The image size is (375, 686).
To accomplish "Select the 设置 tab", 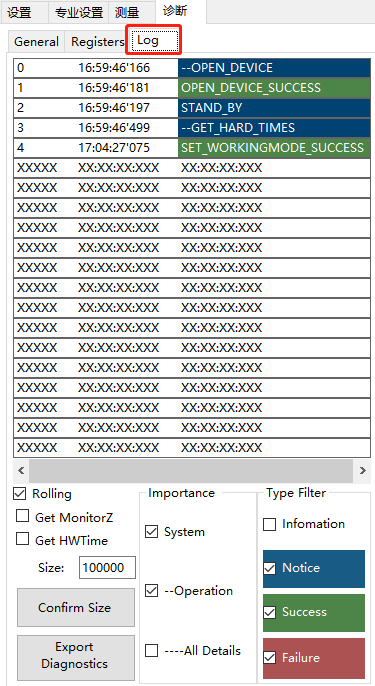I will [24, 12].
